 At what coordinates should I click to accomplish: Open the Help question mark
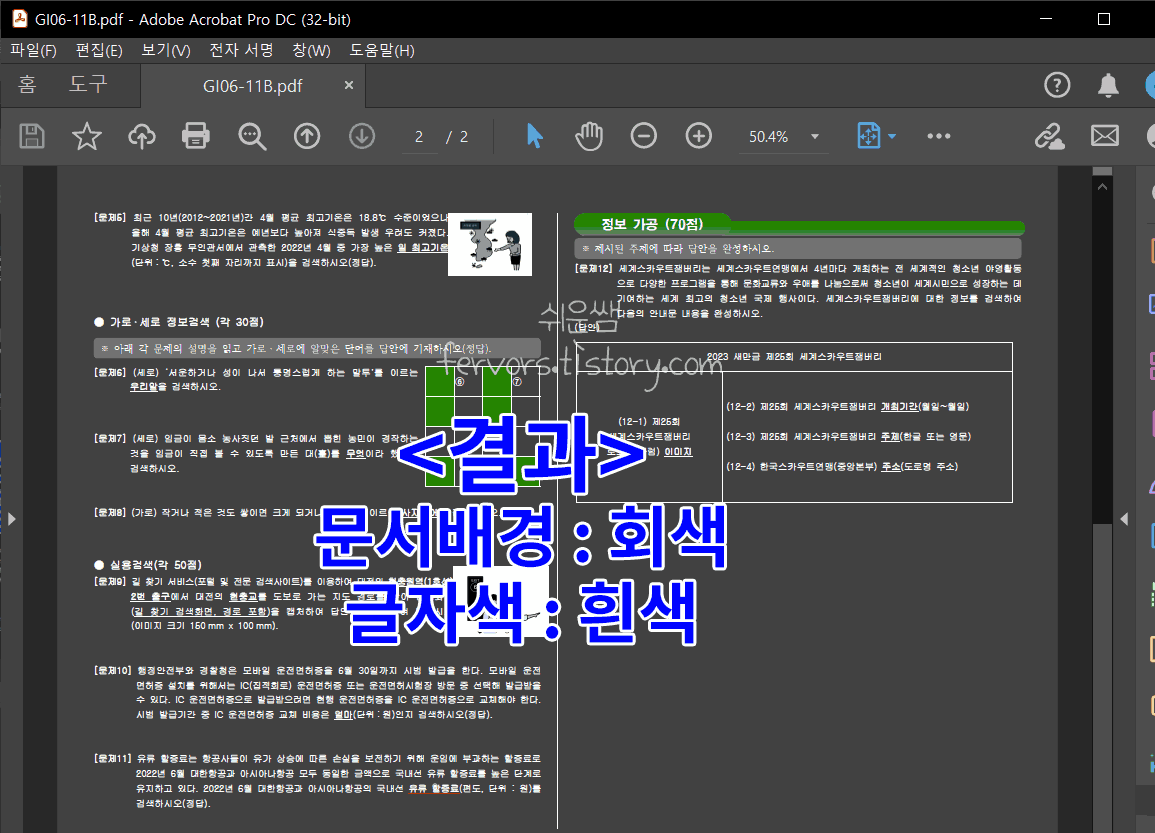tap(1057, 85)
